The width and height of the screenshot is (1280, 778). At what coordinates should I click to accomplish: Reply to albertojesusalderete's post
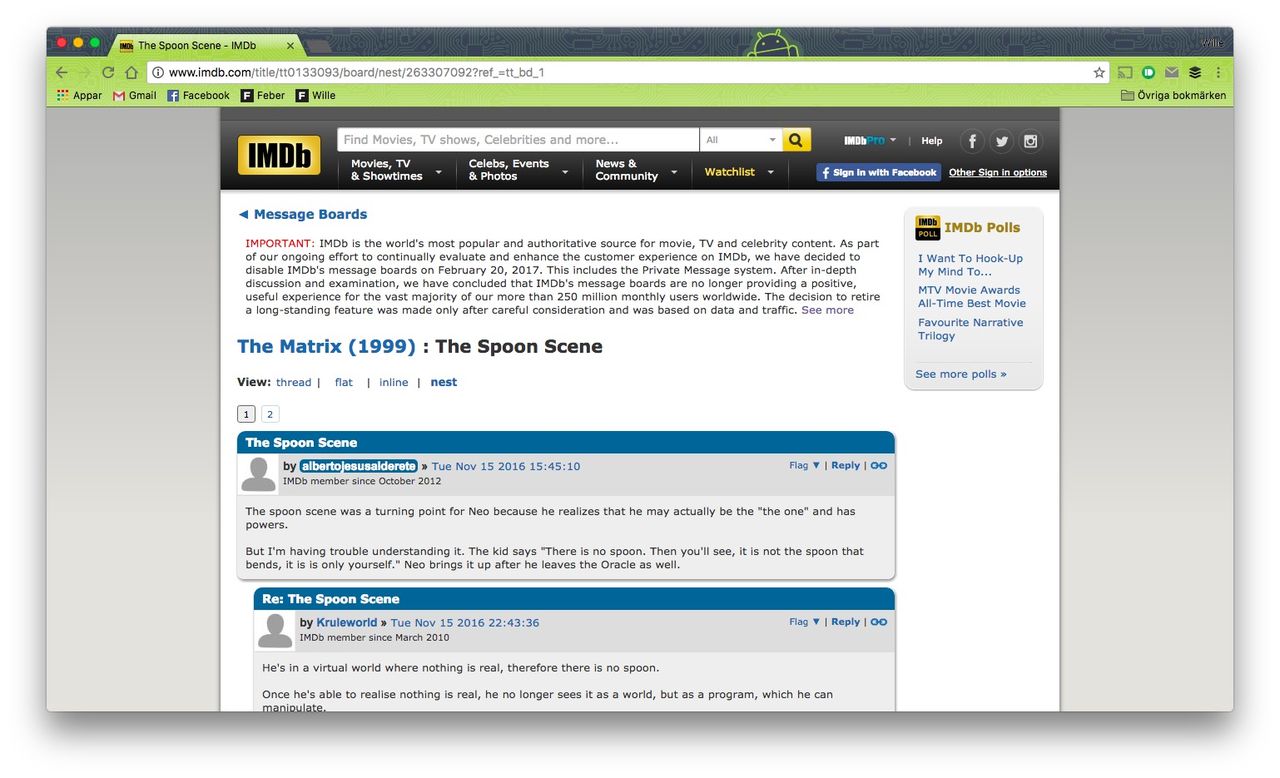click(845, 465)
